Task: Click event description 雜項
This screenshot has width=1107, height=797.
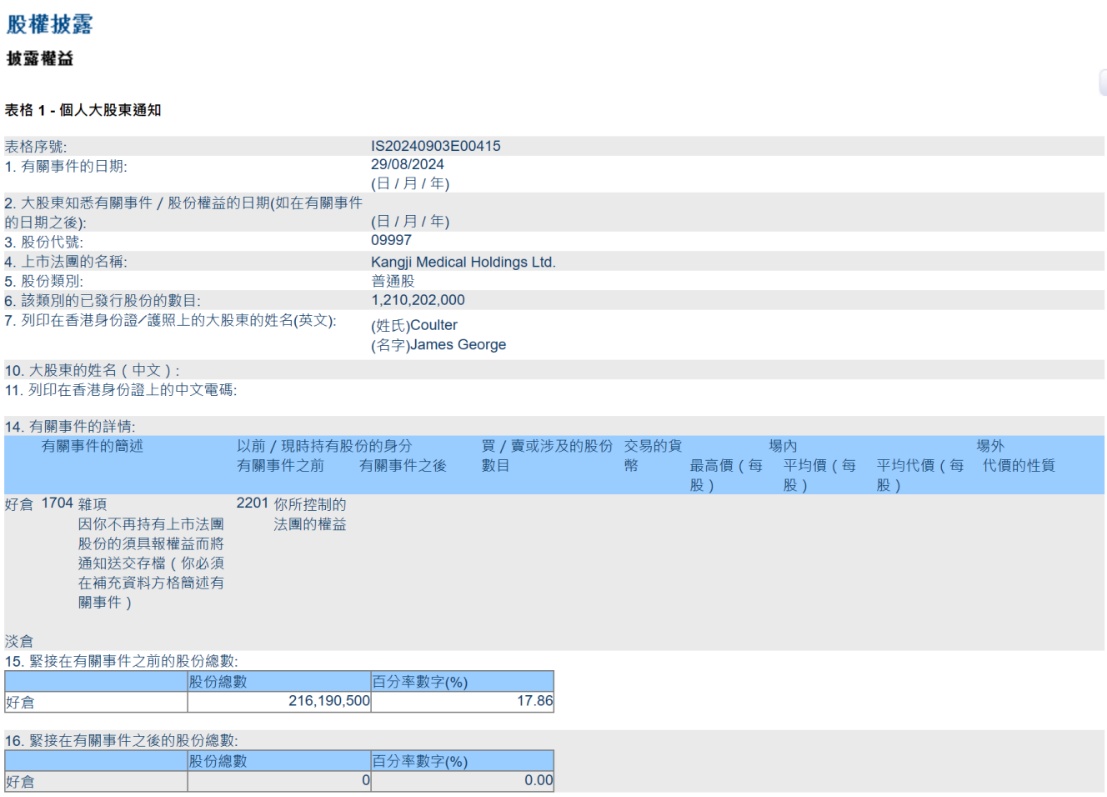Action: tap(92, 505)
